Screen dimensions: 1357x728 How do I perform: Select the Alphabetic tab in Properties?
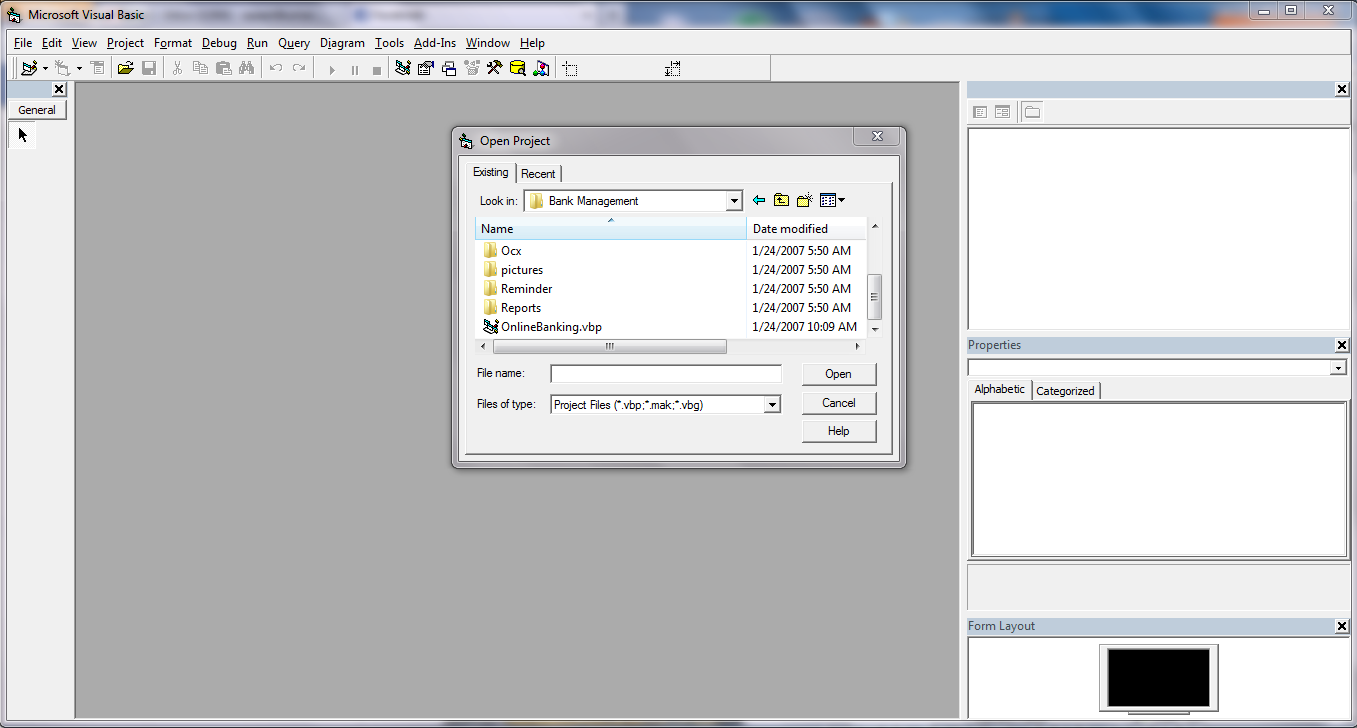1000,389
